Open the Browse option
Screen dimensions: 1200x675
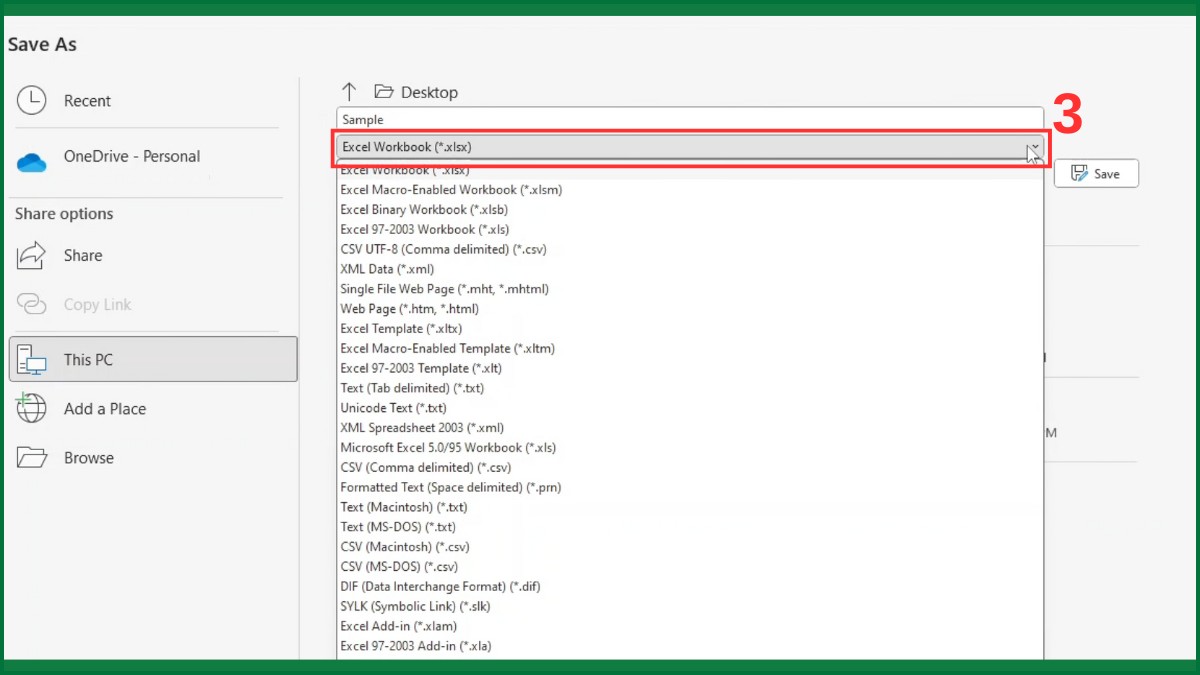click(x=89, y=457)
